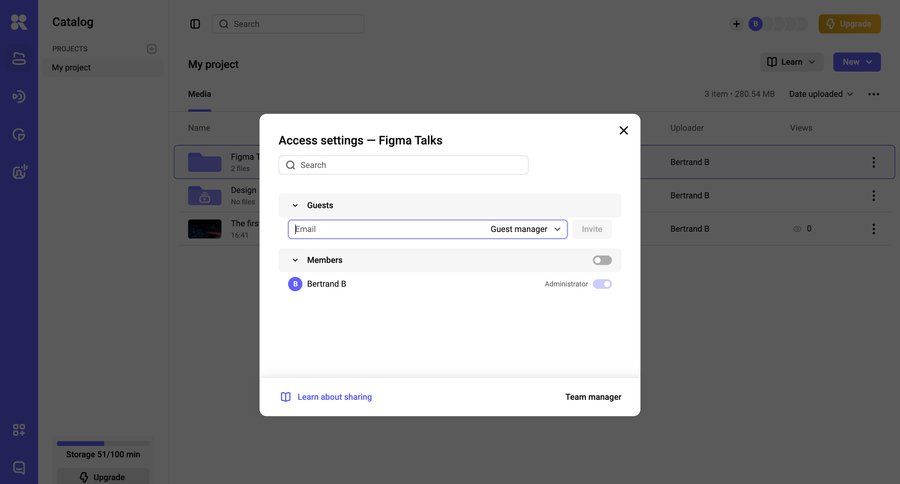Click the Invite button
The width and height of the screenshot is (900, 484).
click(x=592, y=229)
